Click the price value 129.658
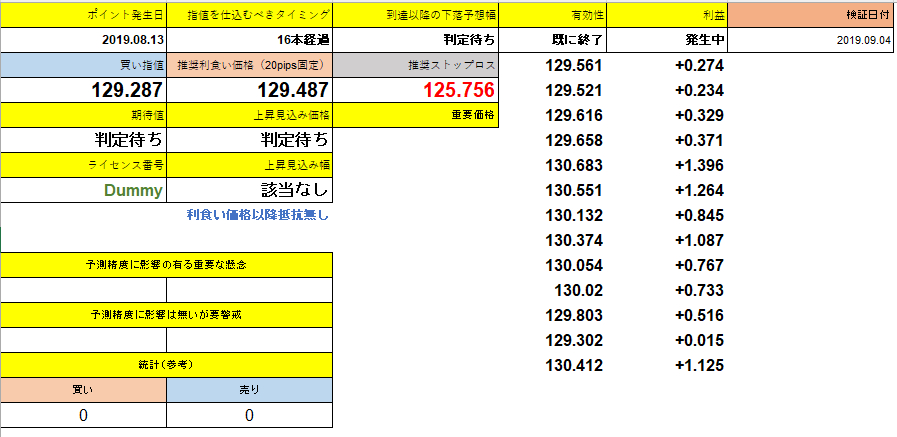This screenshot has height=437, width=897. pos(573,141)
